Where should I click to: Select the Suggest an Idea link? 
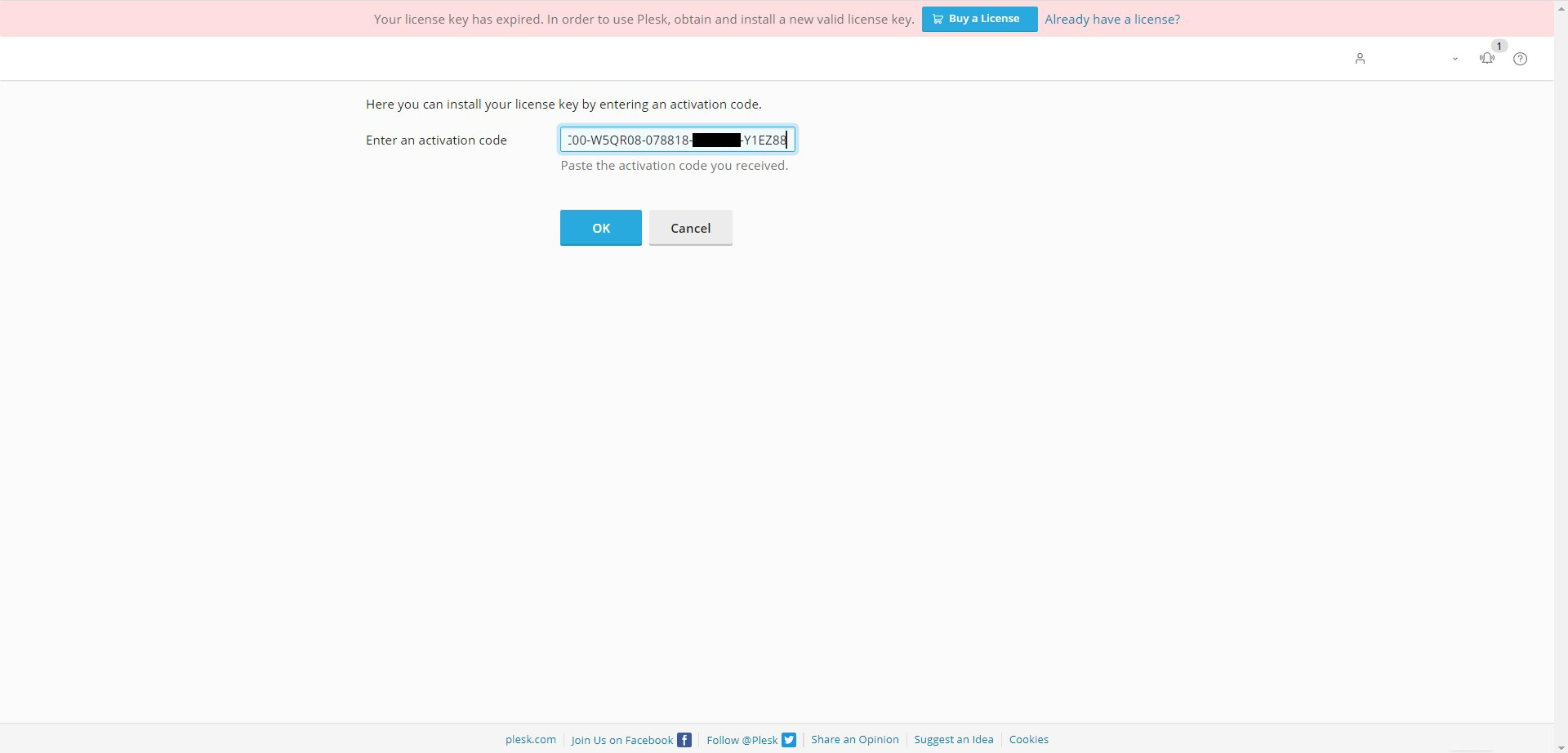click(x=953, y=740)
